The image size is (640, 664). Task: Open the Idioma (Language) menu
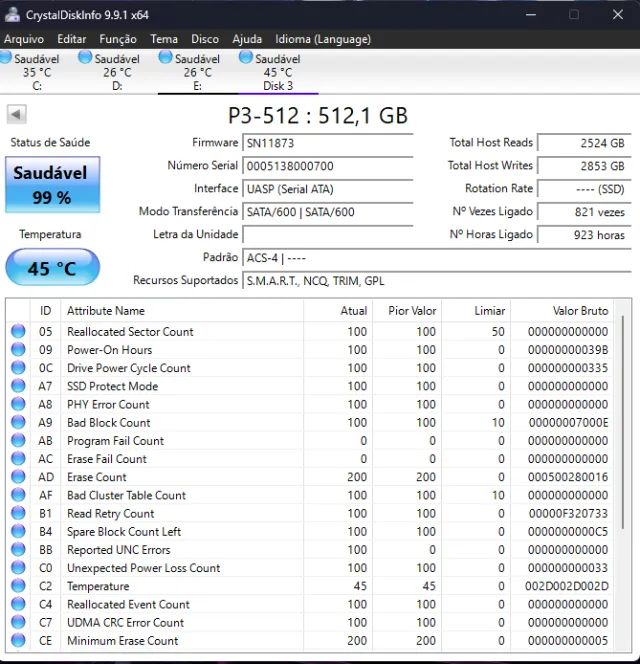click(323, 39)
